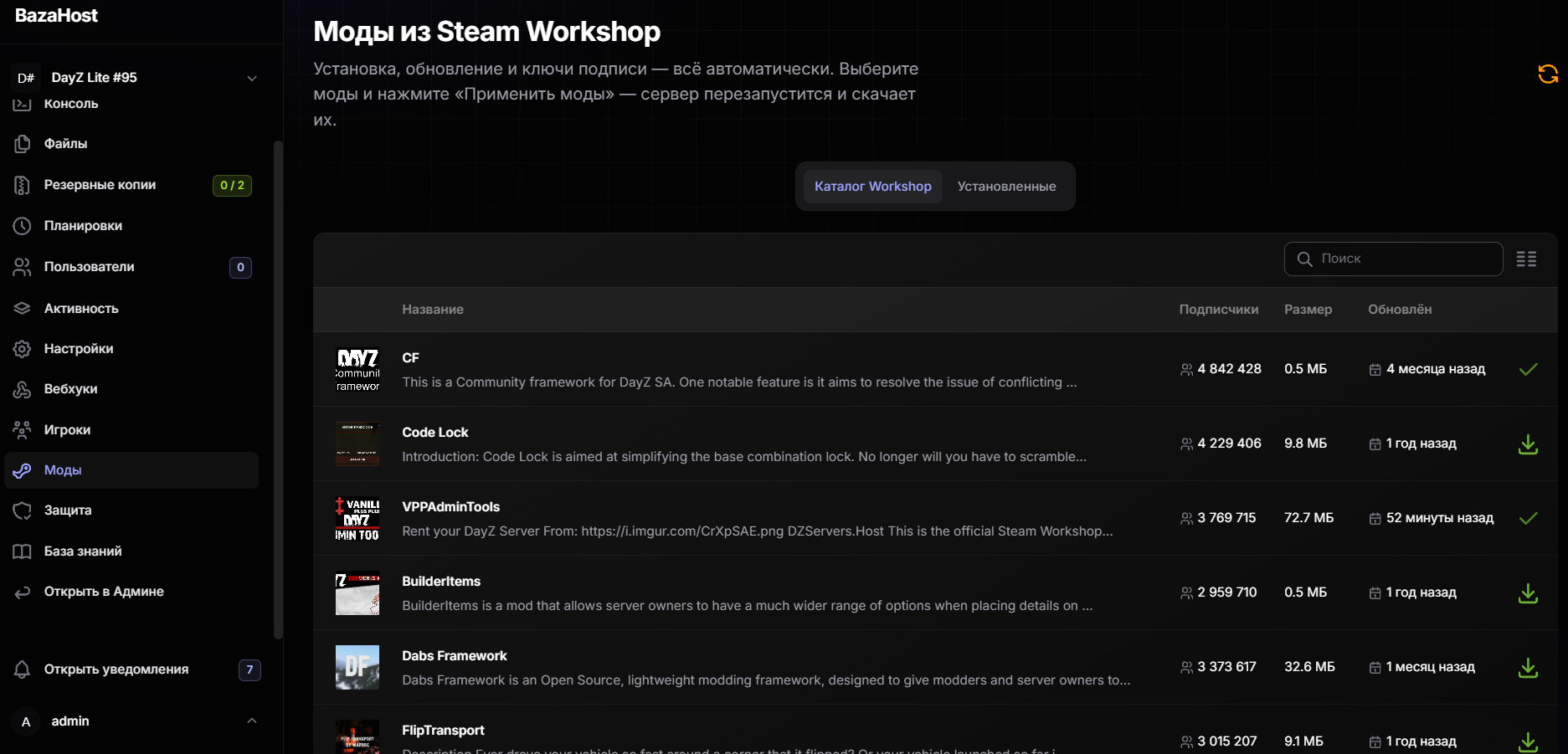This screenshot has width=1568, height=754.
Task: Expand the DayZ Lite #95 server dropdown
Action: 251,78
